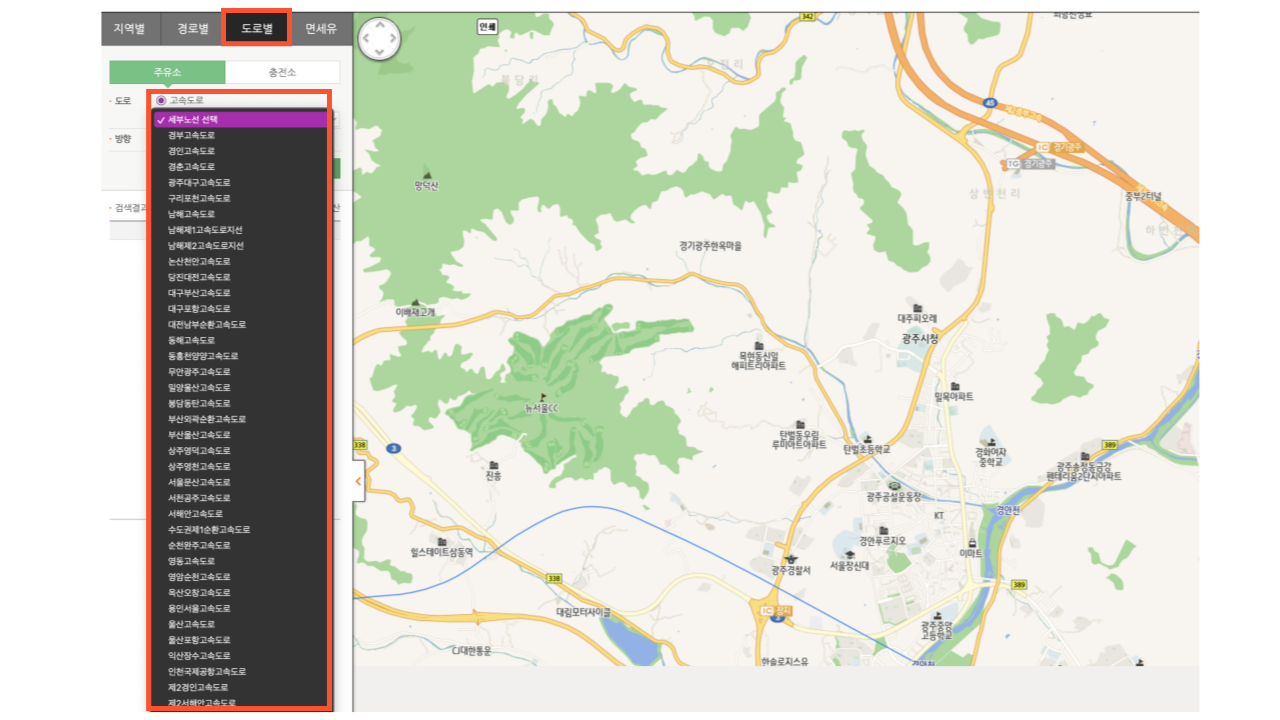Click the 대주피오레 apartment icon
1280x720 pixels.
click(x=917, y=306)
